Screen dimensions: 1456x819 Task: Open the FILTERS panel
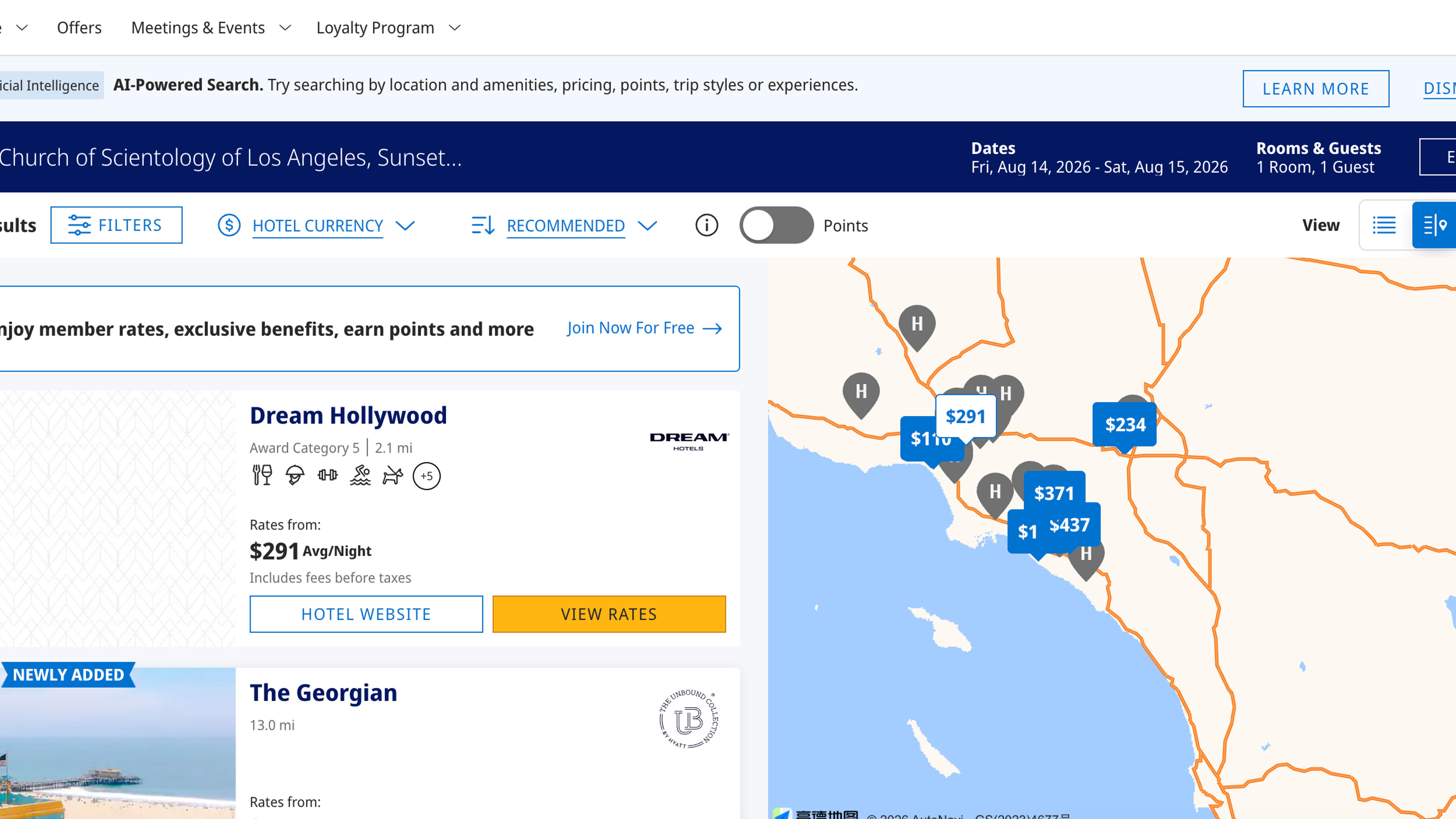[x=116, y=225]
